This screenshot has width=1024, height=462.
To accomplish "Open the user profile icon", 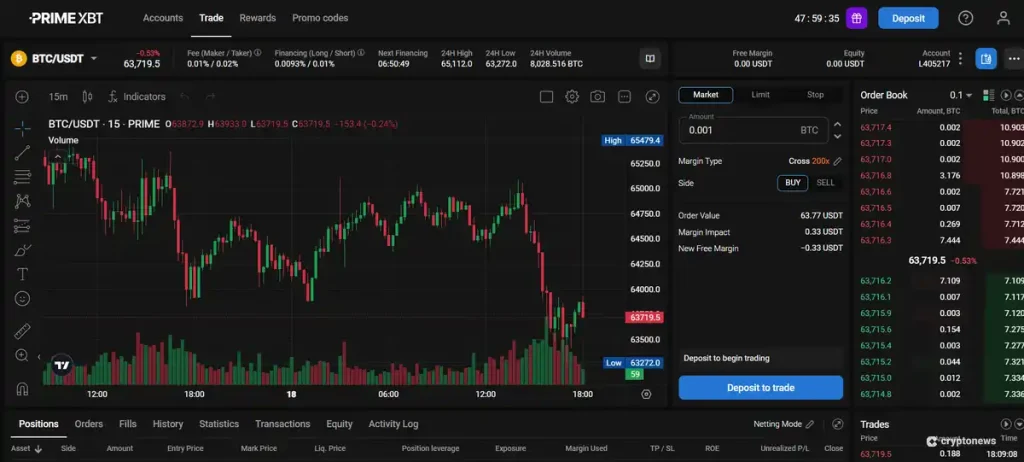I will point(1003,18).
